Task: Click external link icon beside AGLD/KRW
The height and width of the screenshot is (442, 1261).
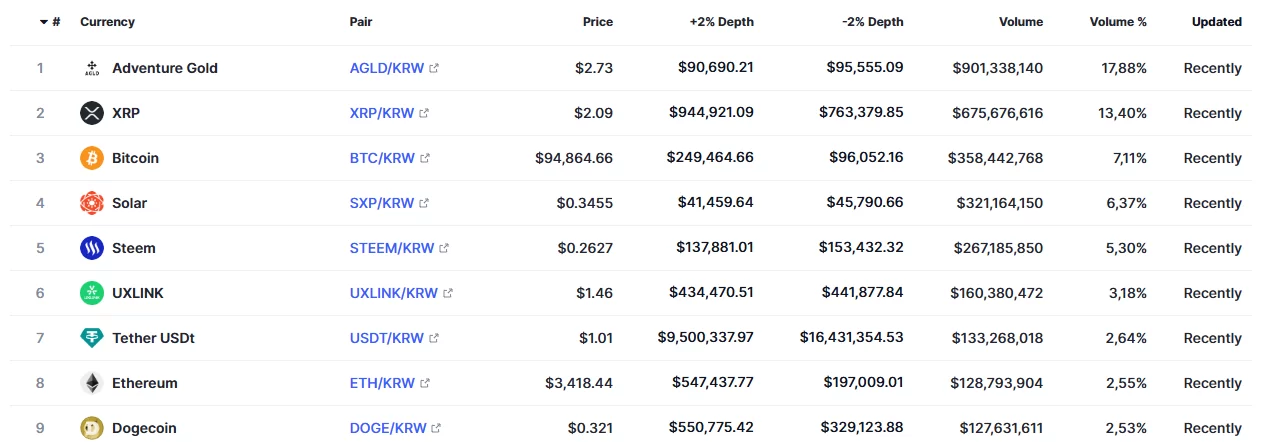Action: tap(434, 69)
